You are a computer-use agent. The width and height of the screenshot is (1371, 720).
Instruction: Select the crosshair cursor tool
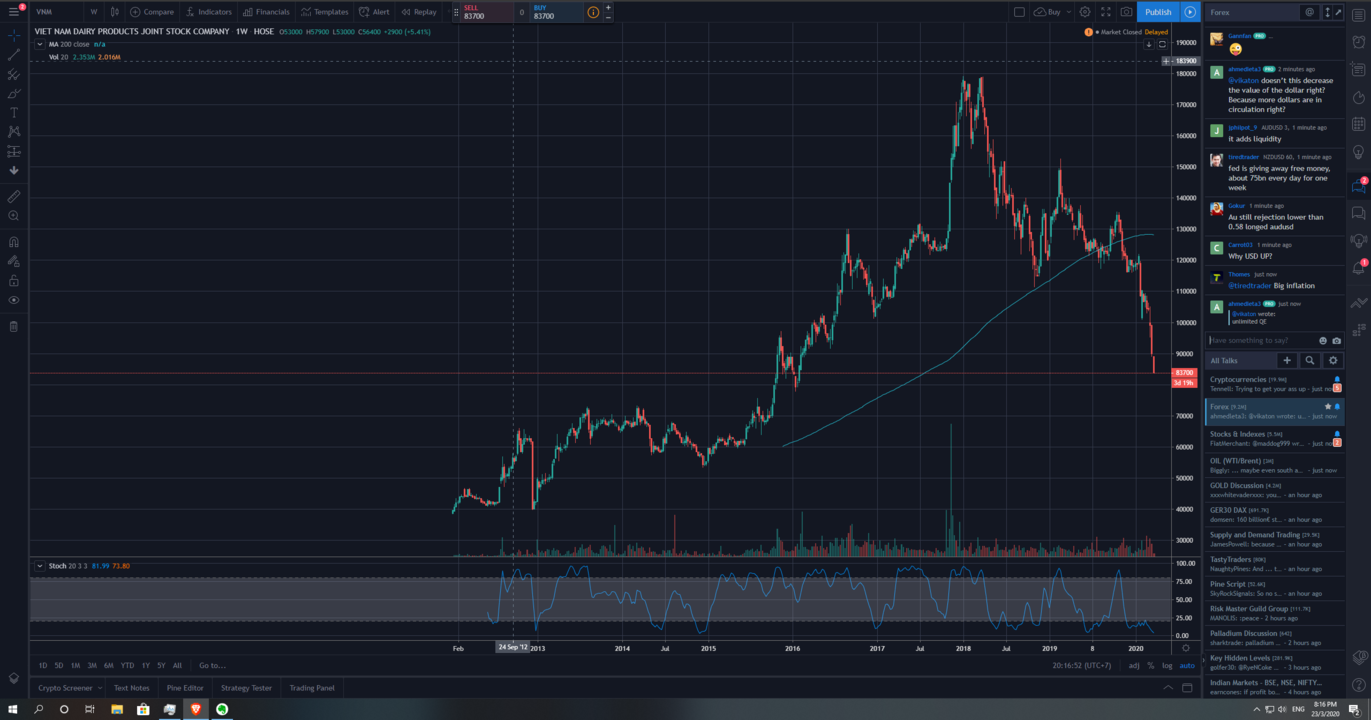pos(14,35)
